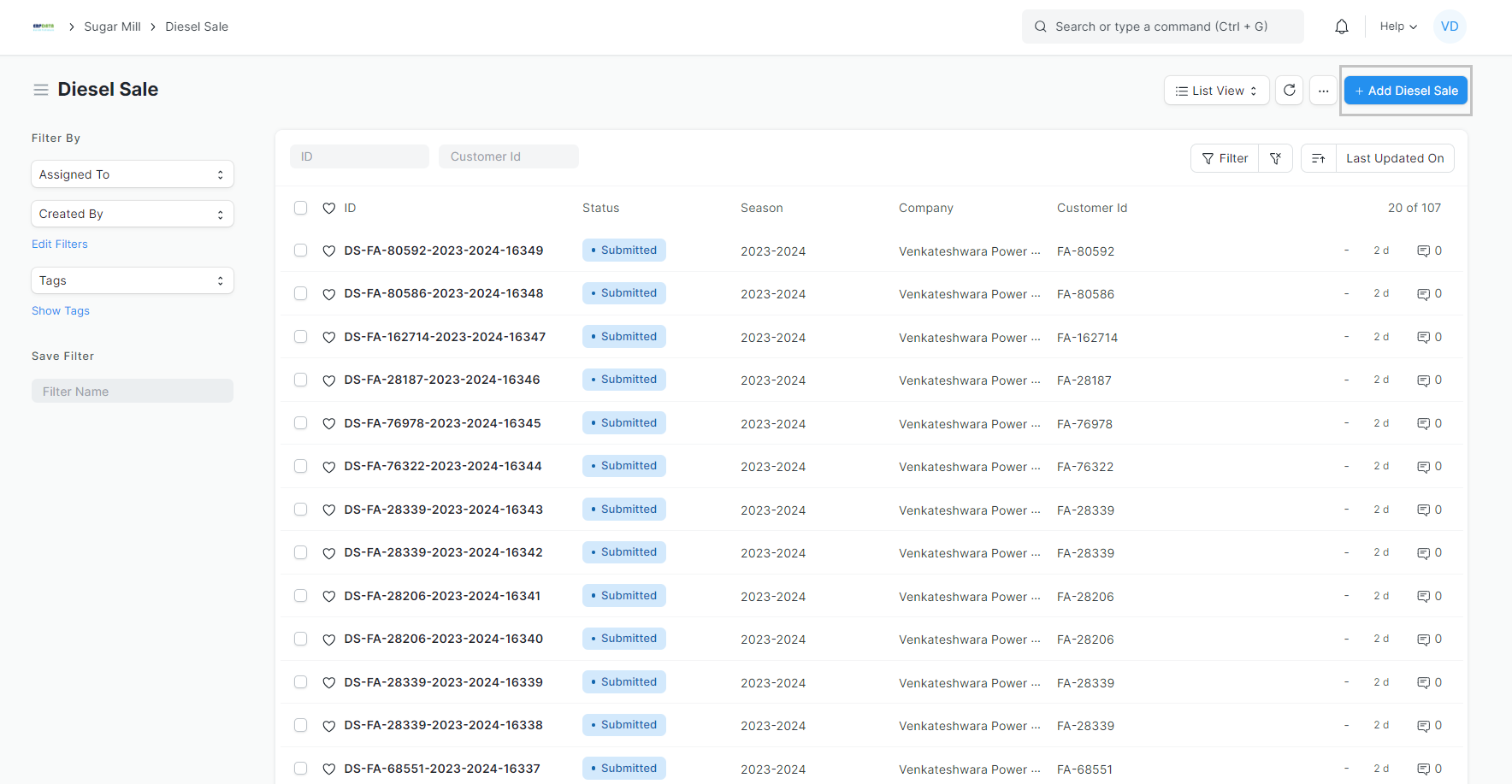Click Edit Filters link
The image size is (1512, 784).
(60, 244)
